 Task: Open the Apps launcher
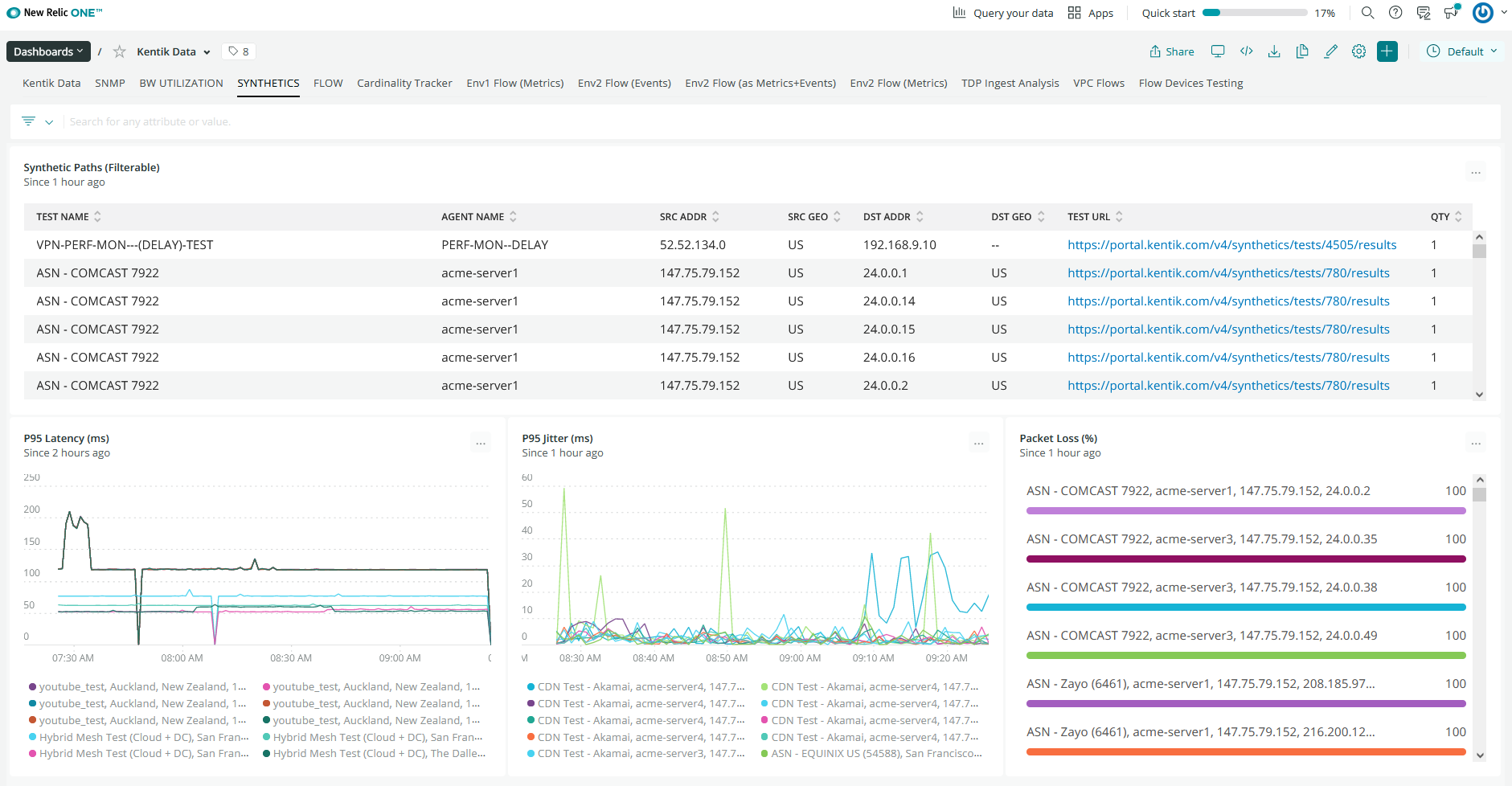[x=1091, y=13]
